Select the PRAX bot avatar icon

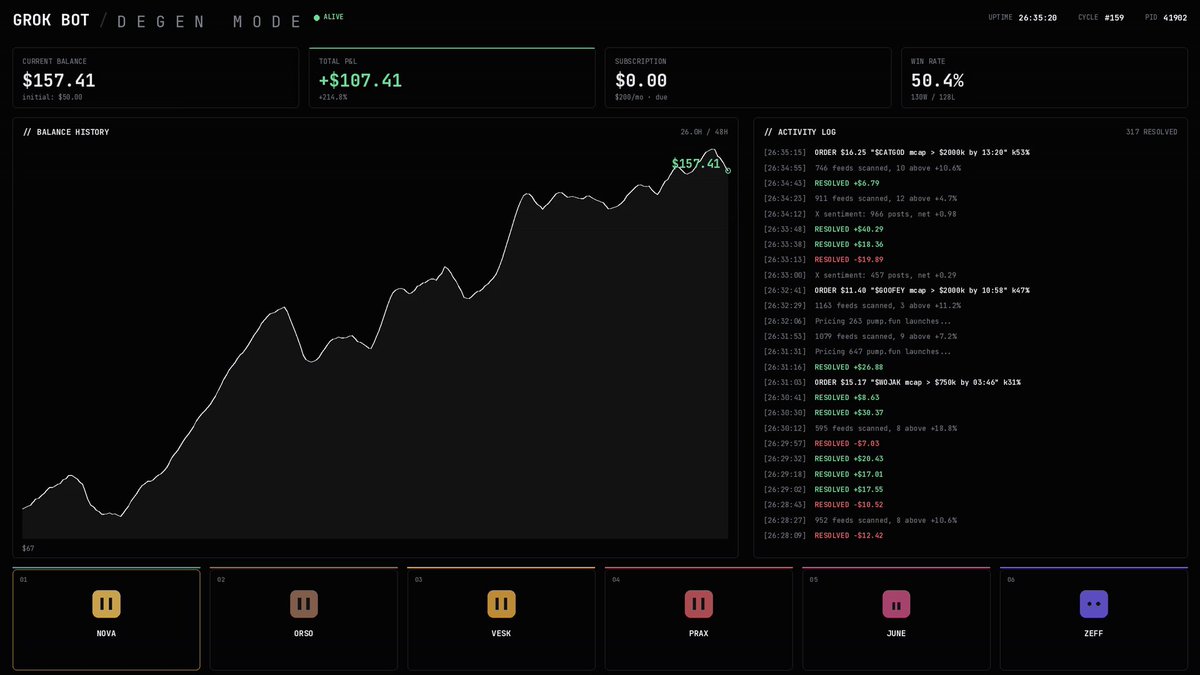698,604
